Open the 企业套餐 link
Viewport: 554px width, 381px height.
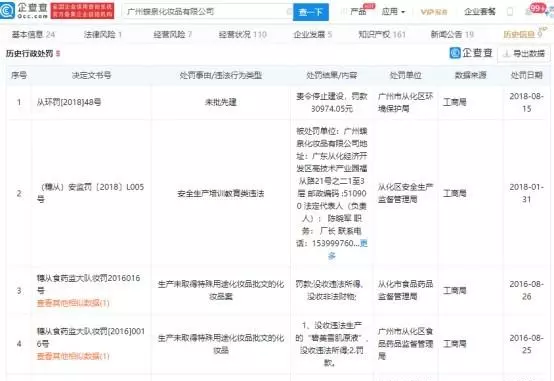tap(479, 12)
